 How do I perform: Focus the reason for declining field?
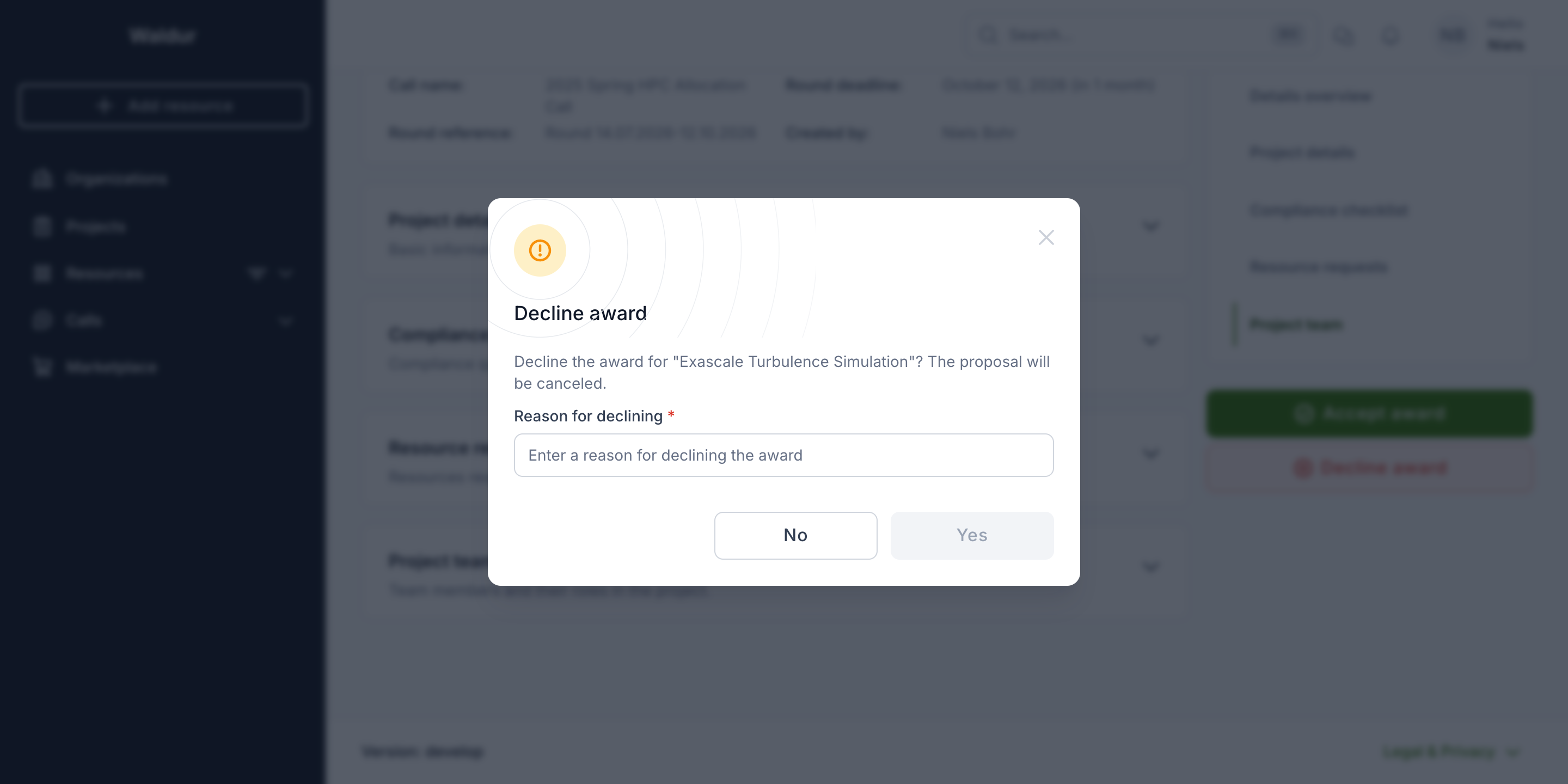[x=783, y=455]
